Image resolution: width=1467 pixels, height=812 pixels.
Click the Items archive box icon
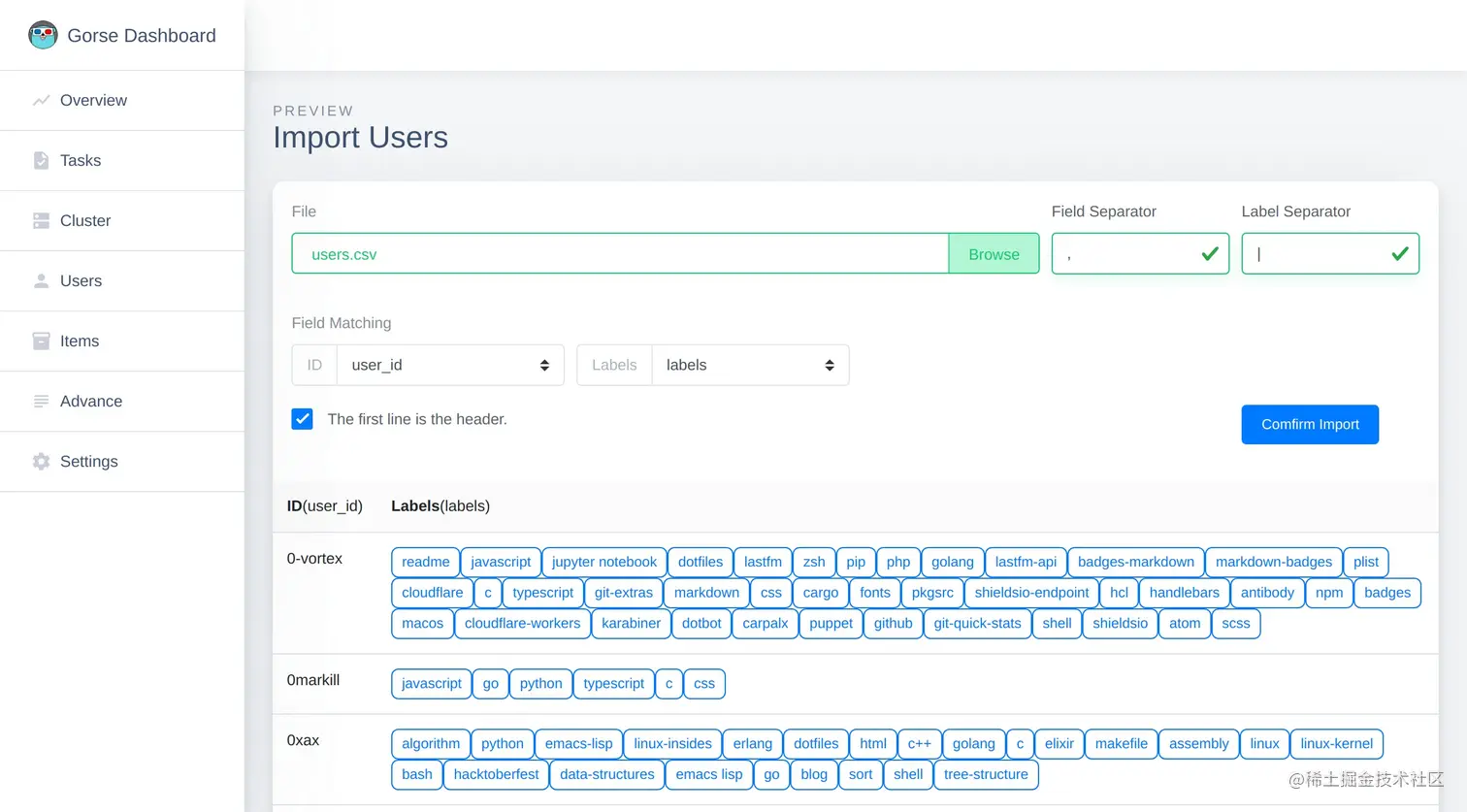41,341
